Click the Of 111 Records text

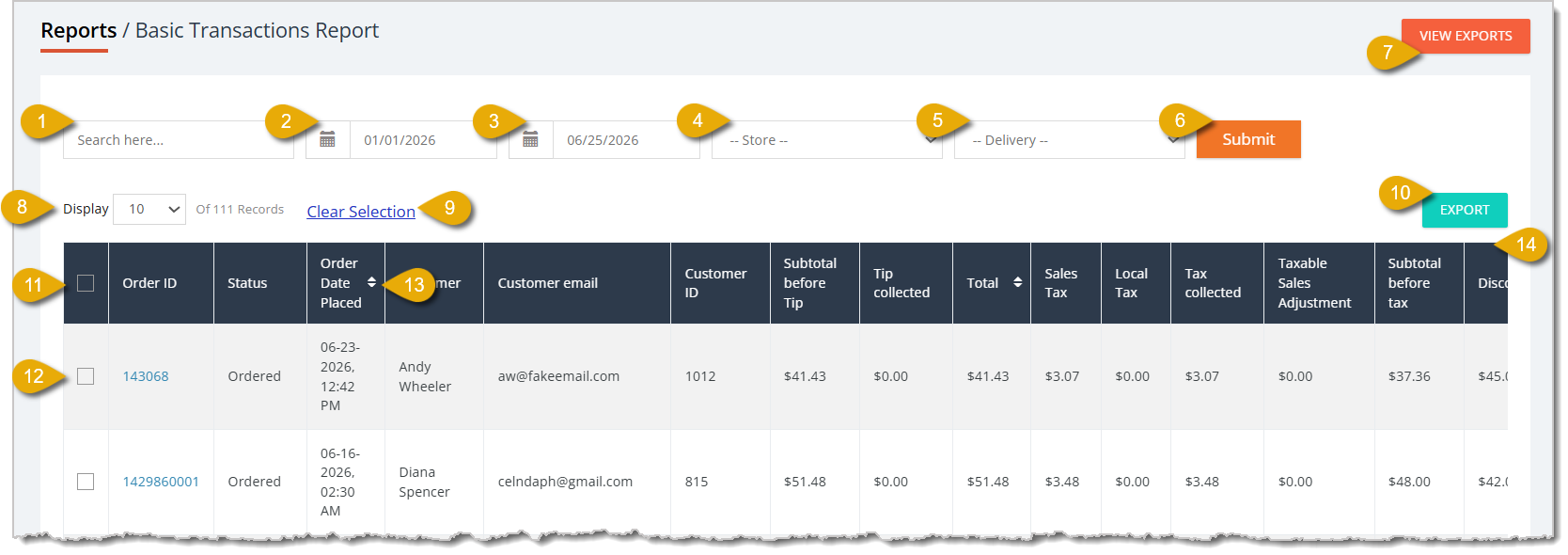240,209
